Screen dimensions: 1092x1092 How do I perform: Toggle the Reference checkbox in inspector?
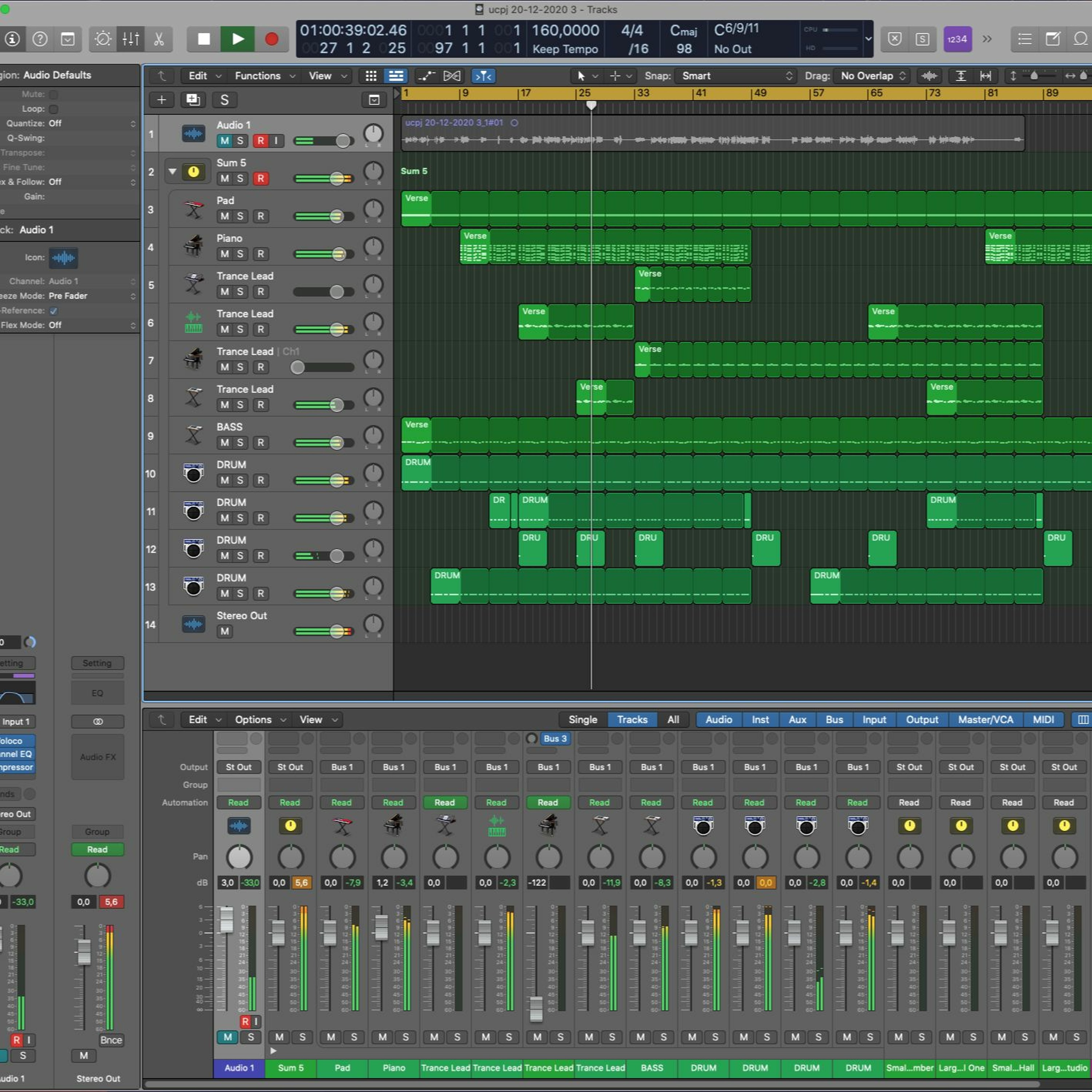point(54,311)
